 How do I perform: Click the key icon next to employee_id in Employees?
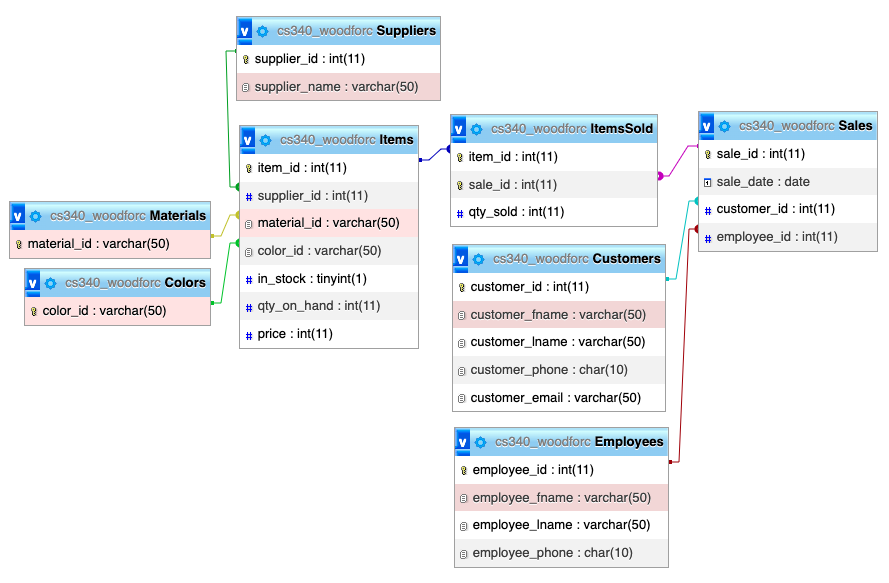point(462,469)
